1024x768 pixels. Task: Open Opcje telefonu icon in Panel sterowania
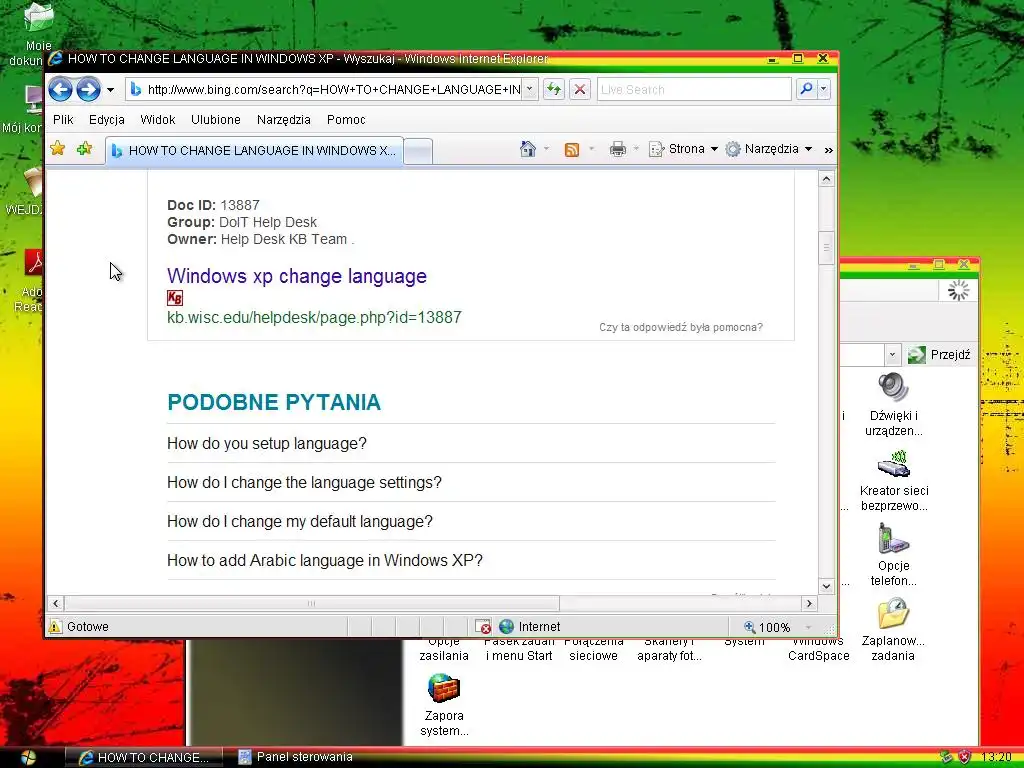893,555
